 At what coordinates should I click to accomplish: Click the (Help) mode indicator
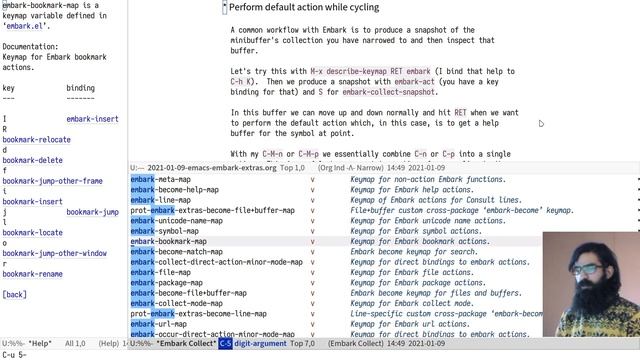pos(109,344)
